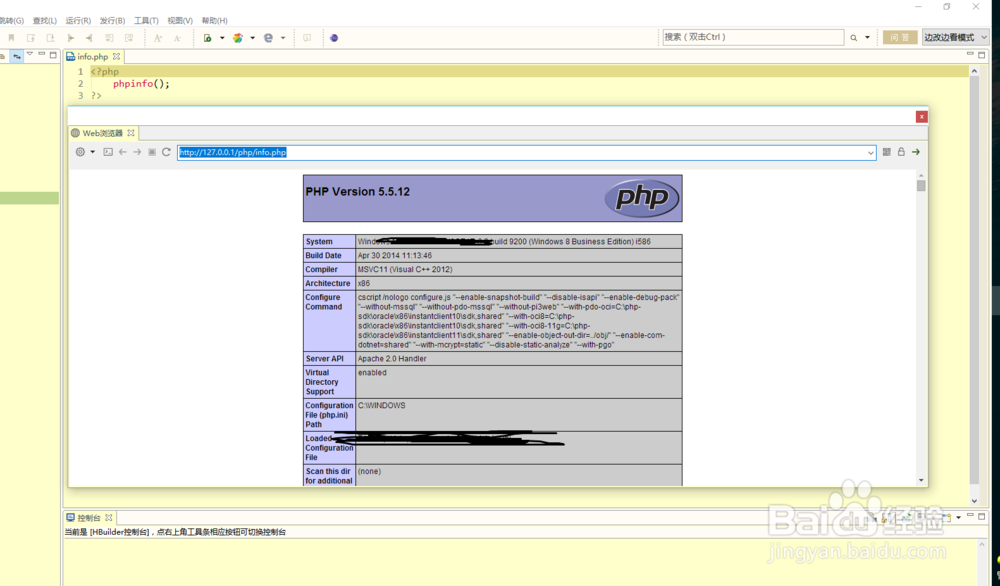1000x586 pixels.
Task: Click the 问答 button
Action: 900,38
